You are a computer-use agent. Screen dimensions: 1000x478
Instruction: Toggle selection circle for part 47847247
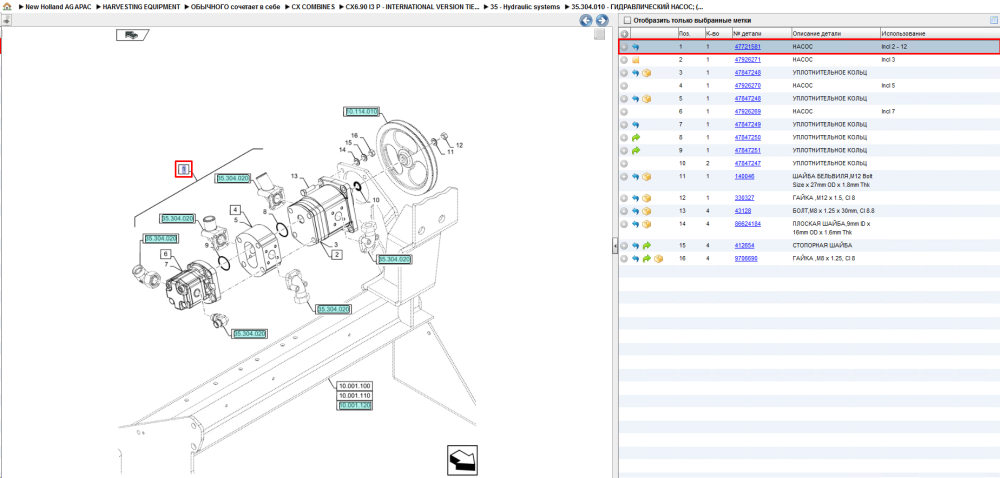click(624, 163)
